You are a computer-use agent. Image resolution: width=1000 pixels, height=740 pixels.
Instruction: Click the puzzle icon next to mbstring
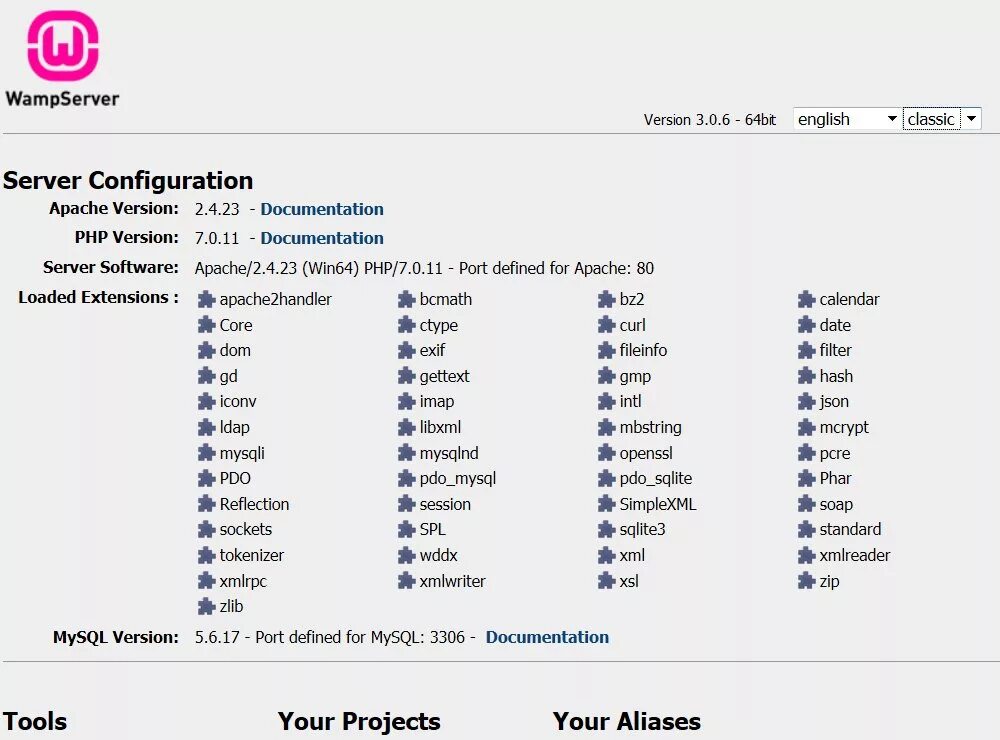pyautogui.click(x=607, y=427)
